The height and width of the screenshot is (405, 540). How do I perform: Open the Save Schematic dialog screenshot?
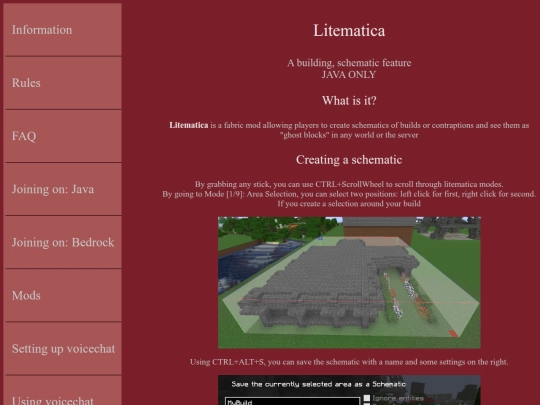(349, 390)
